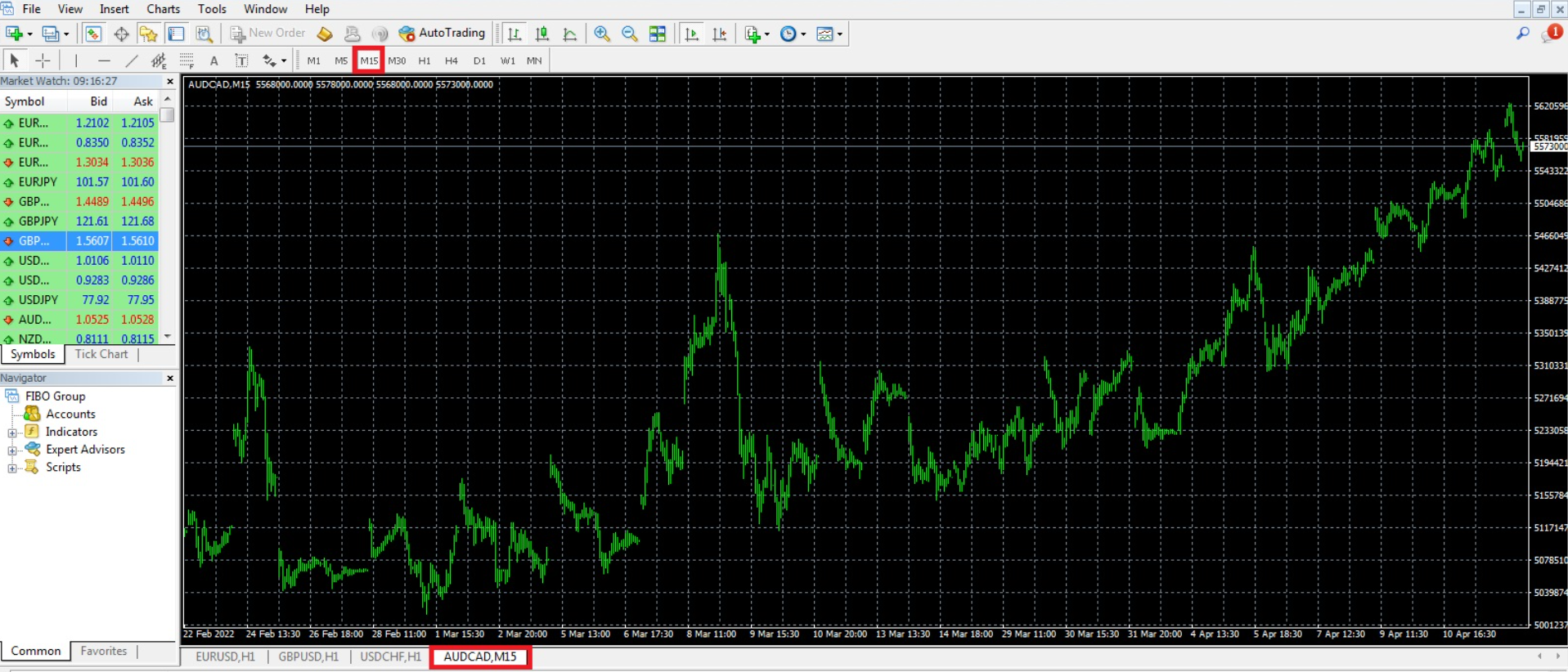Switch to the EURUSD,H1 chart tab
Screen dimensions: 1568x672
[x=225, y=656]
